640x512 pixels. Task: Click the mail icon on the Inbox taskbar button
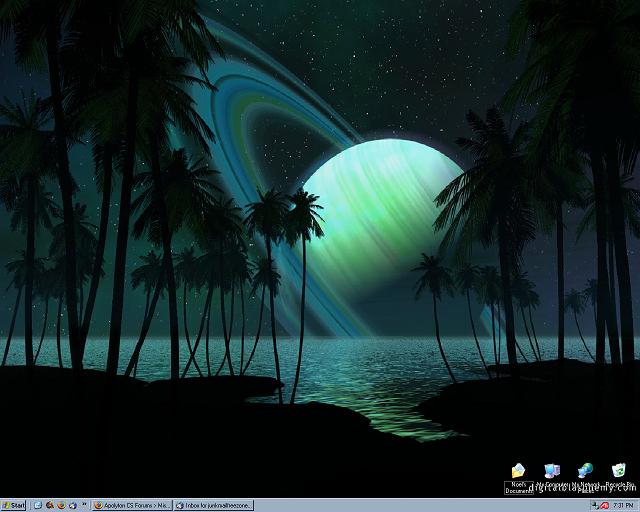click(x=179, y=506)
